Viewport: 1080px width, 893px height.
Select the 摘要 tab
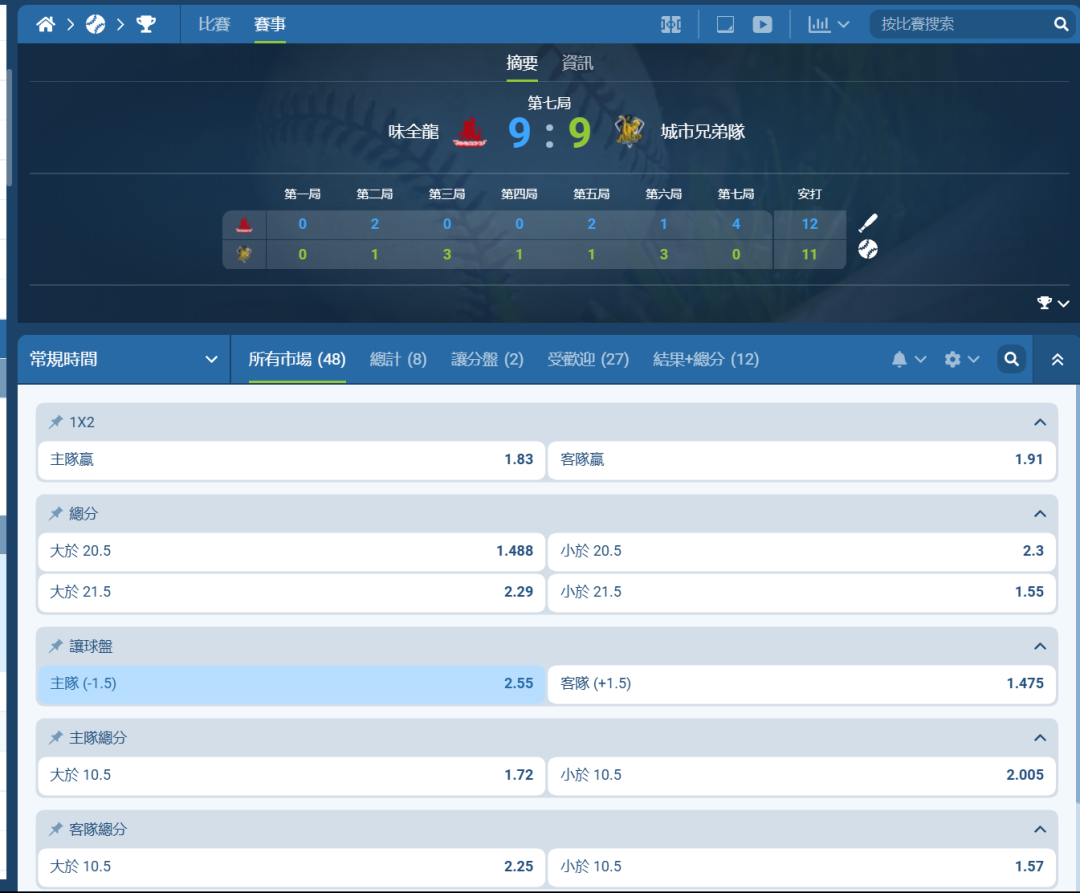(522, 63)
